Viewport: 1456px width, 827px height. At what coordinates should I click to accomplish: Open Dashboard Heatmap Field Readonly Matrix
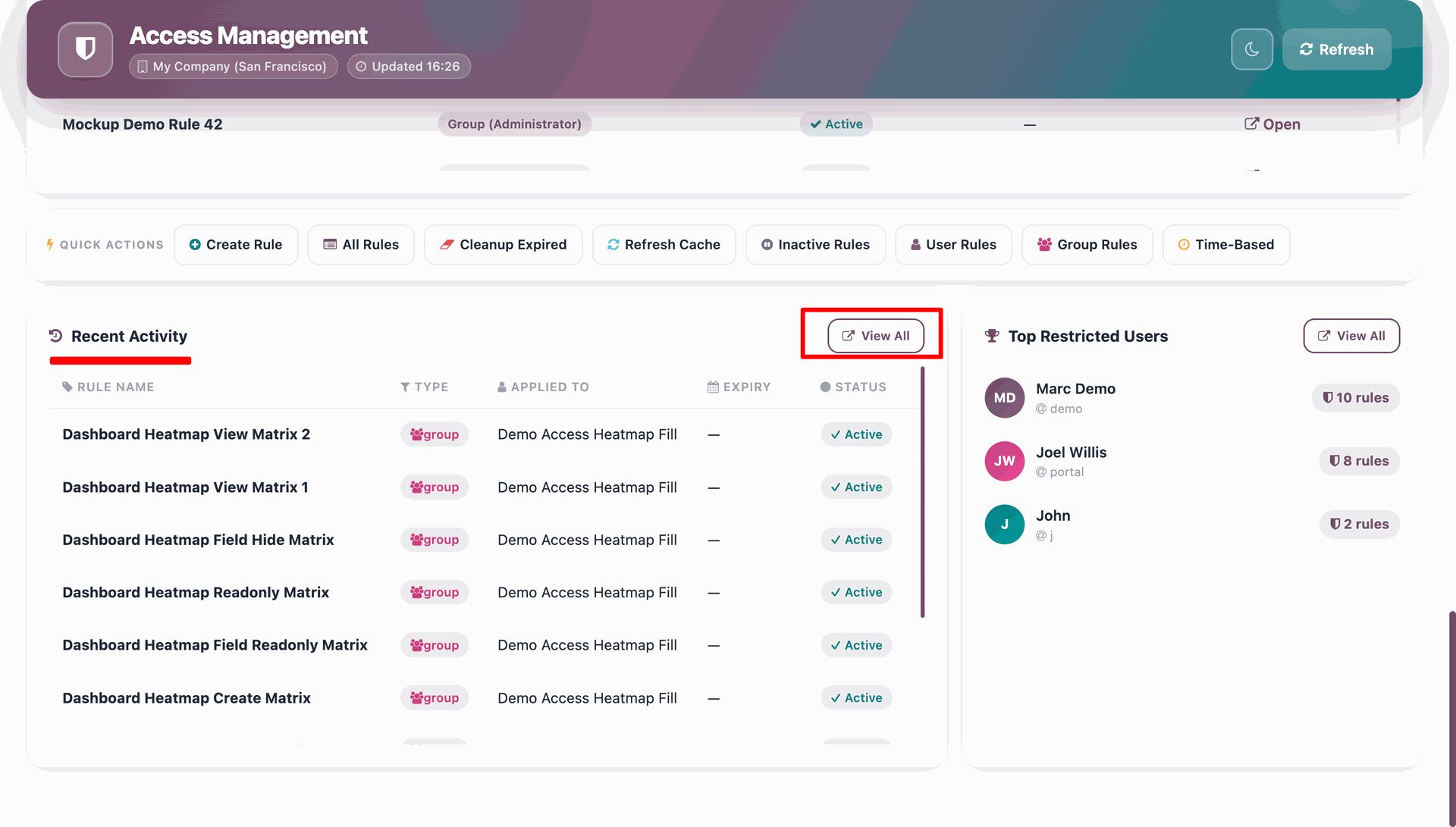(x=215, y=645)
